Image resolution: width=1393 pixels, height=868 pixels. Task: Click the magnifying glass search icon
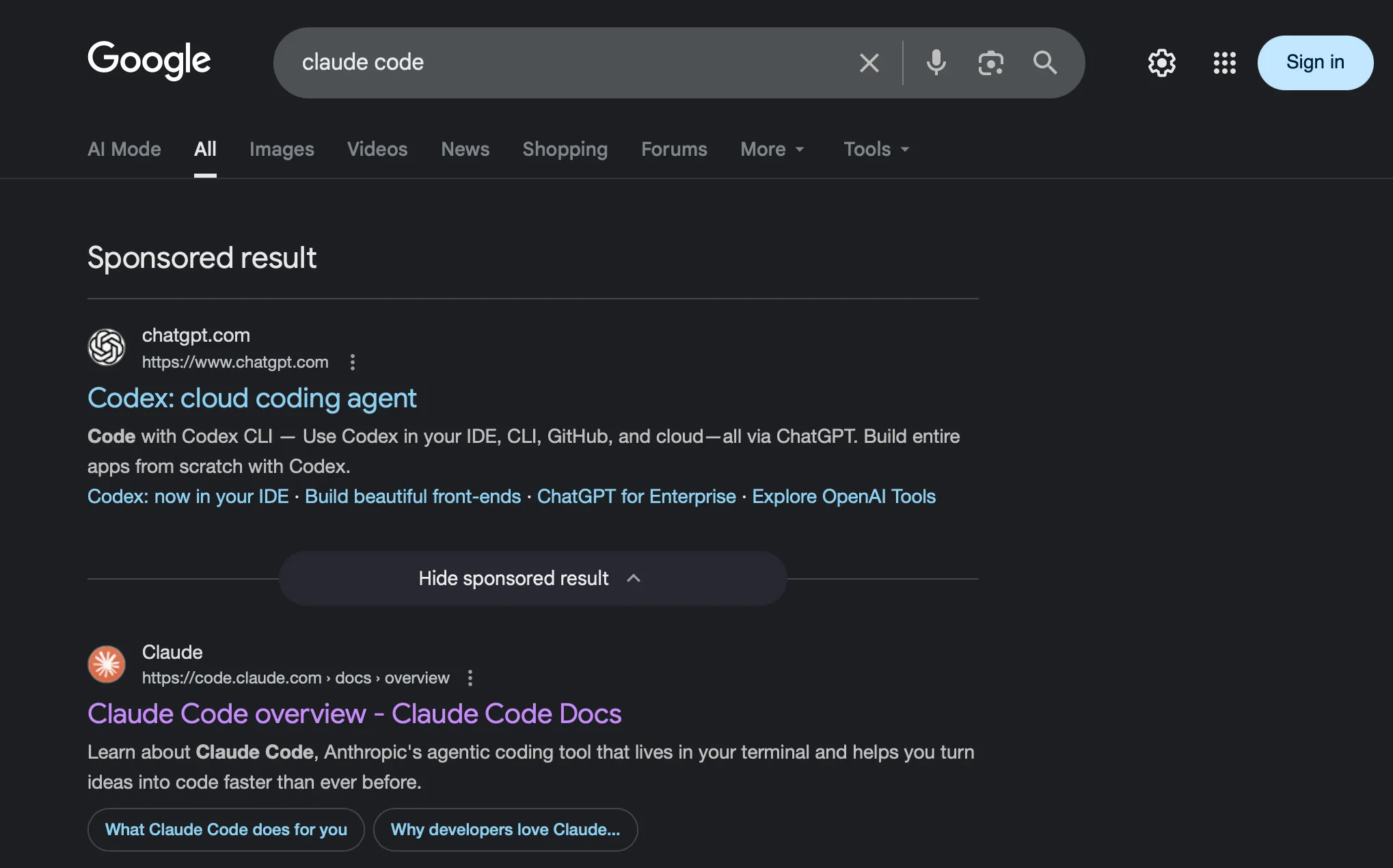tap(1045, 63)
